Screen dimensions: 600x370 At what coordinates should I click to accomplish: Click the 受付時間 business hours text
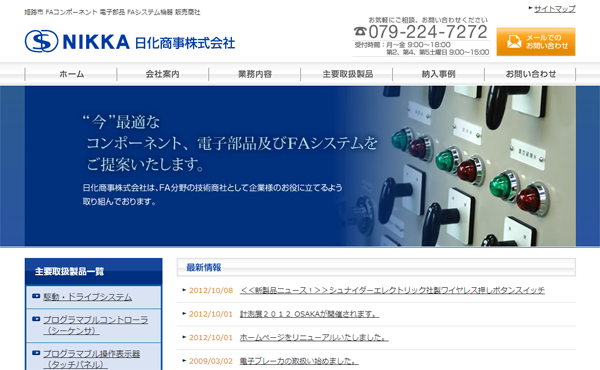pyautogui.click(x=422, y=48)
